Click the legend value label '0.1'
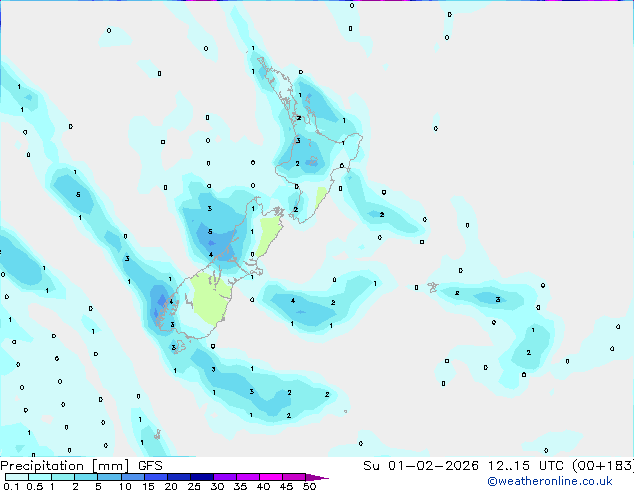The height and width of the screenshot is (490, 634). [11, 486]
